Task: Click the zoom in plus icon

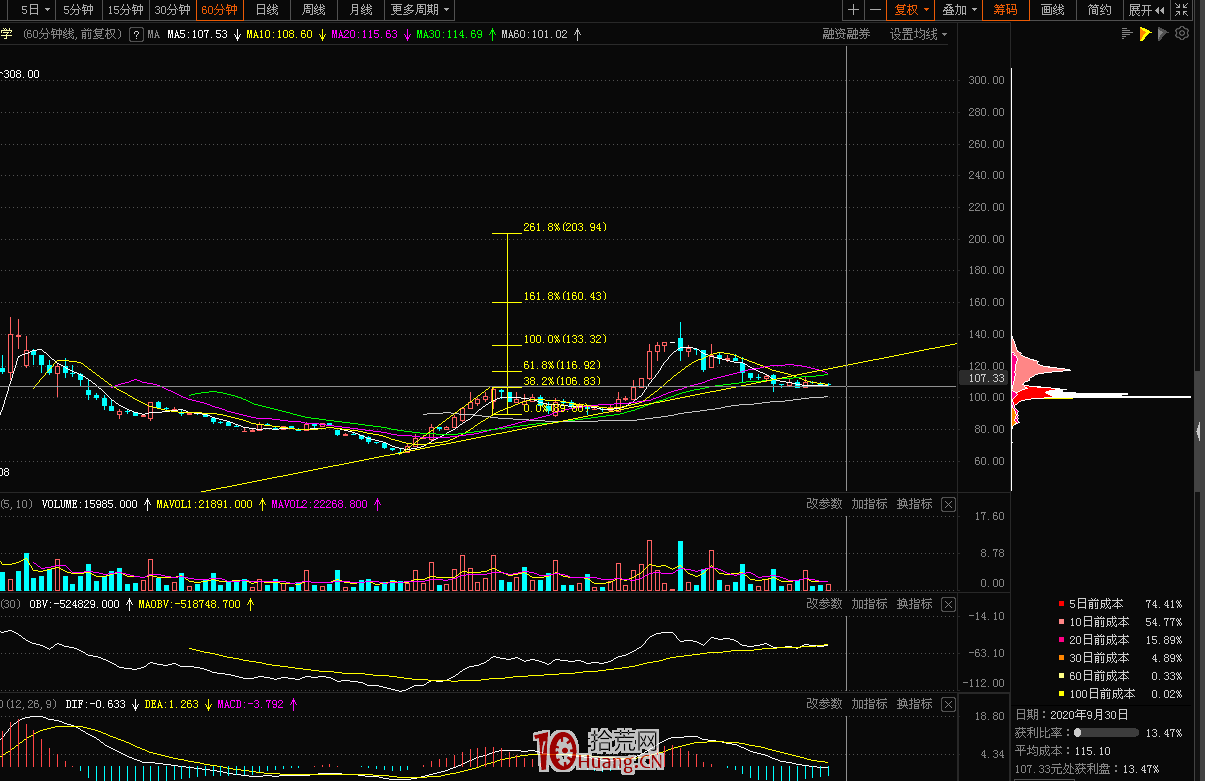Action: coord(852,10)
